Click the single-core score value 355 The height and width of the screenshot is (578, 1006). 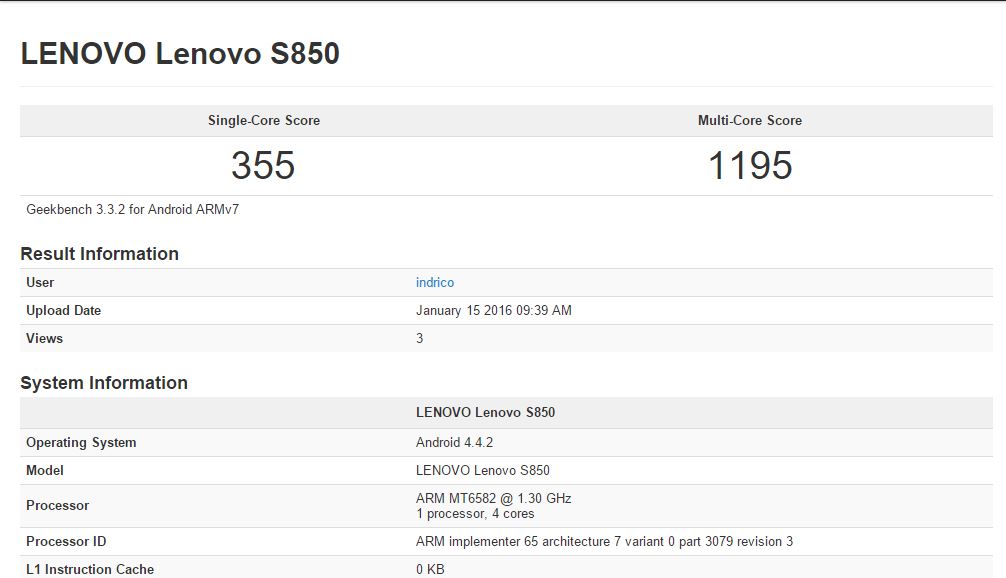pyautogui.click(x=263, y=166)
